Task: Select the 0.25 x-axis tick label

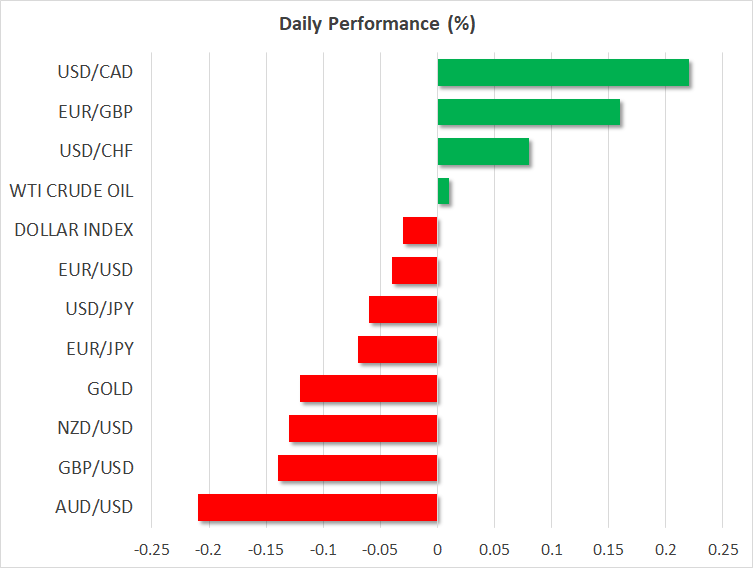Action: 723,549
